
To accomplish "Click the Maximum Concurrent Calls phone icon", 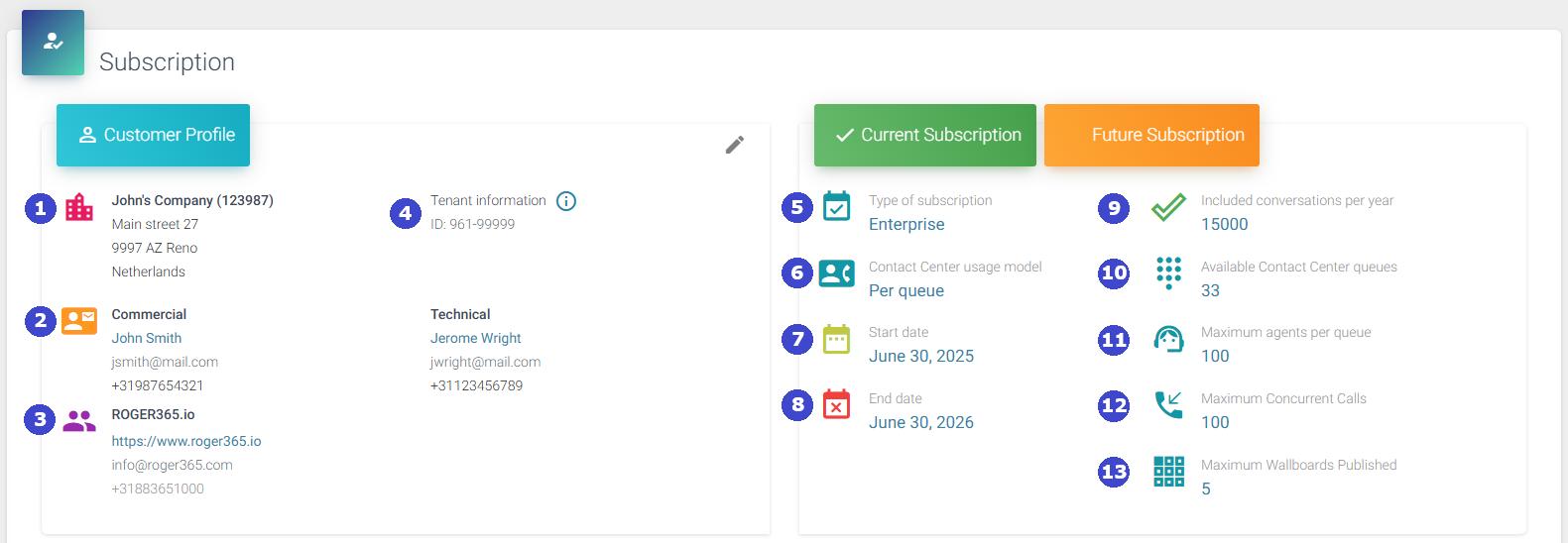I will coord(1168,404).
